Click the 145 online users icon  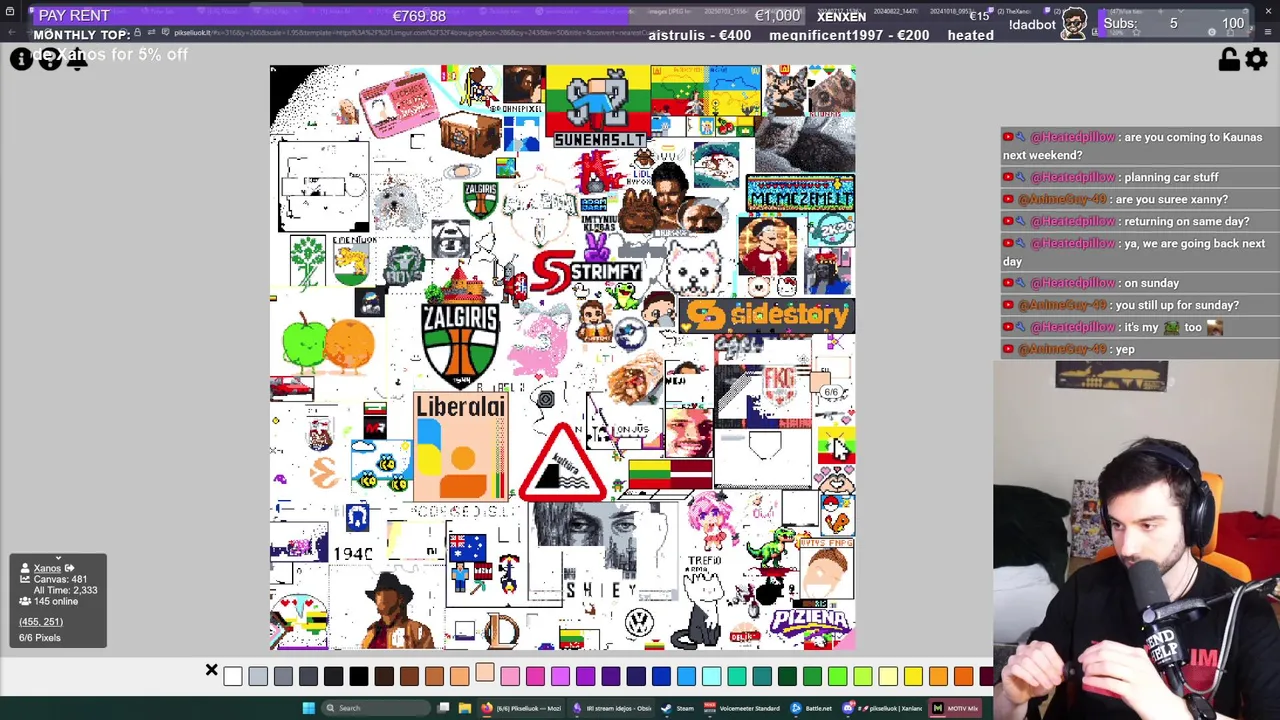click(25, 601)
